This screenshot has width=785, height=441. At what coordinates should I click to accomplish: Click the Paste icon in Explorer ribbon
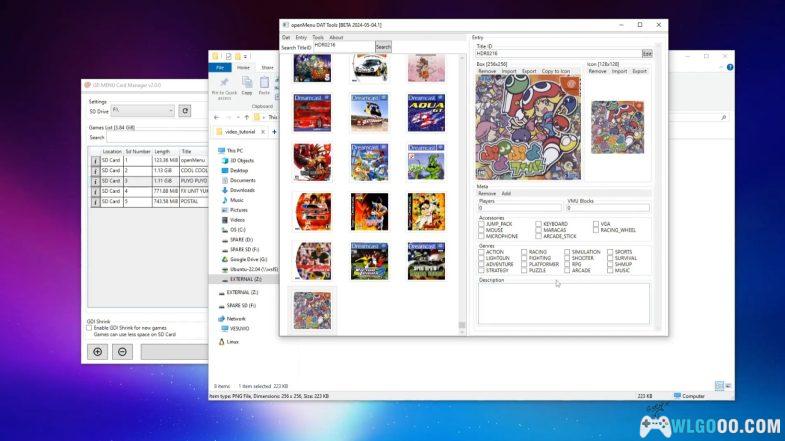264,86
